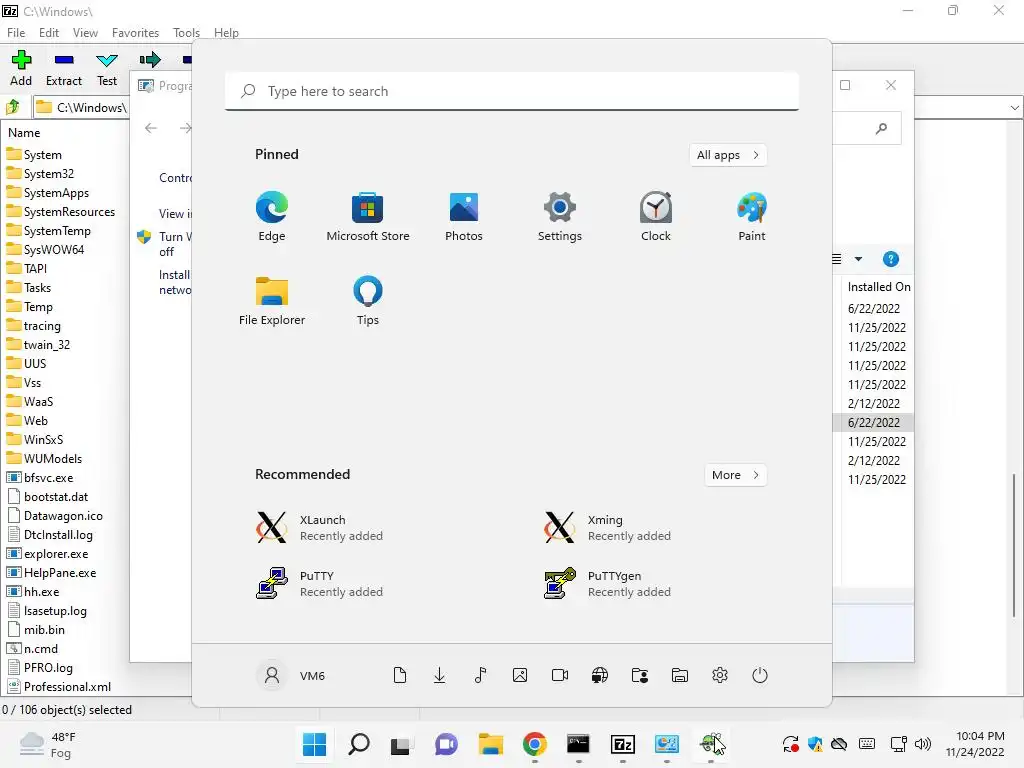This screenshot has height=768, width=1024.
Task: Click the 7-Zip Add toolbar icon
Action: 21,68
